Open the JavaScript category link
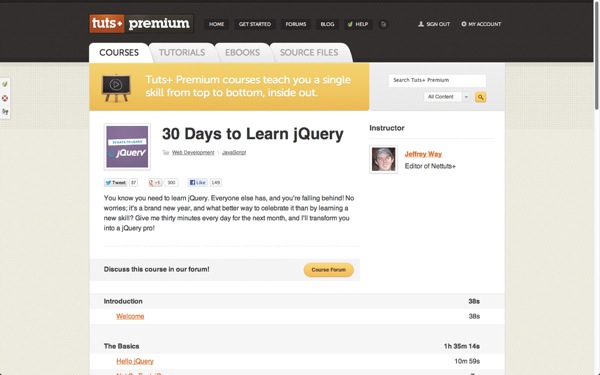The image size is (600, 375). tap(234, 152)
